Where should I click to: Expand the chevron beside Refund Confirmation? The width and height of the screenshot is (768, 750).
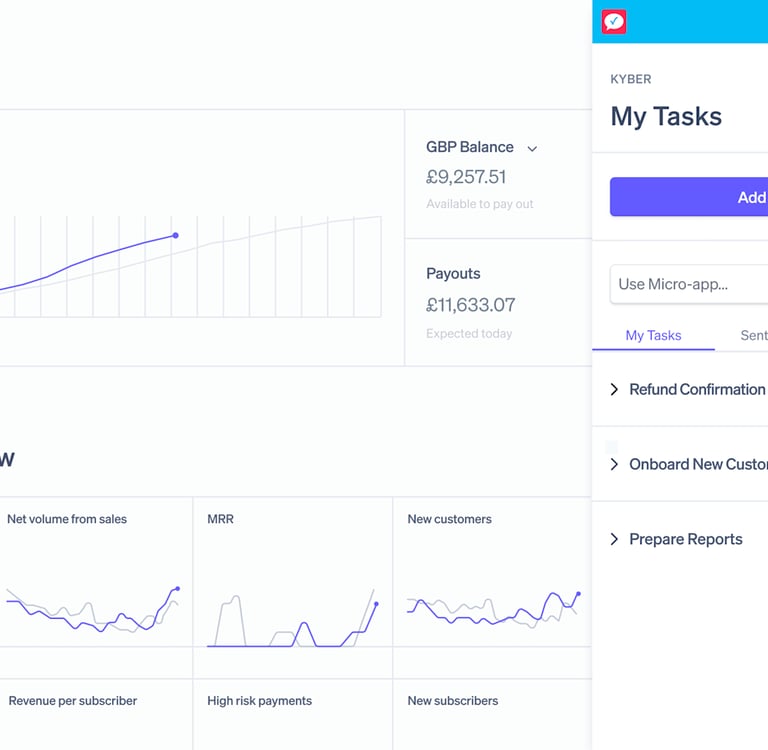pos(614,390)
